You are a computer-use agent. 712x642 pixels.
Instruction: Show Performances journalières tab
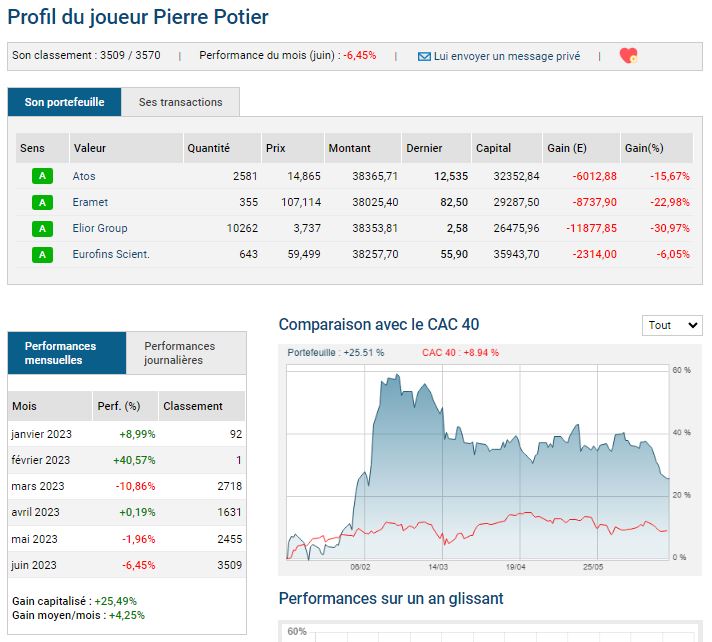(x=186, y=353)
